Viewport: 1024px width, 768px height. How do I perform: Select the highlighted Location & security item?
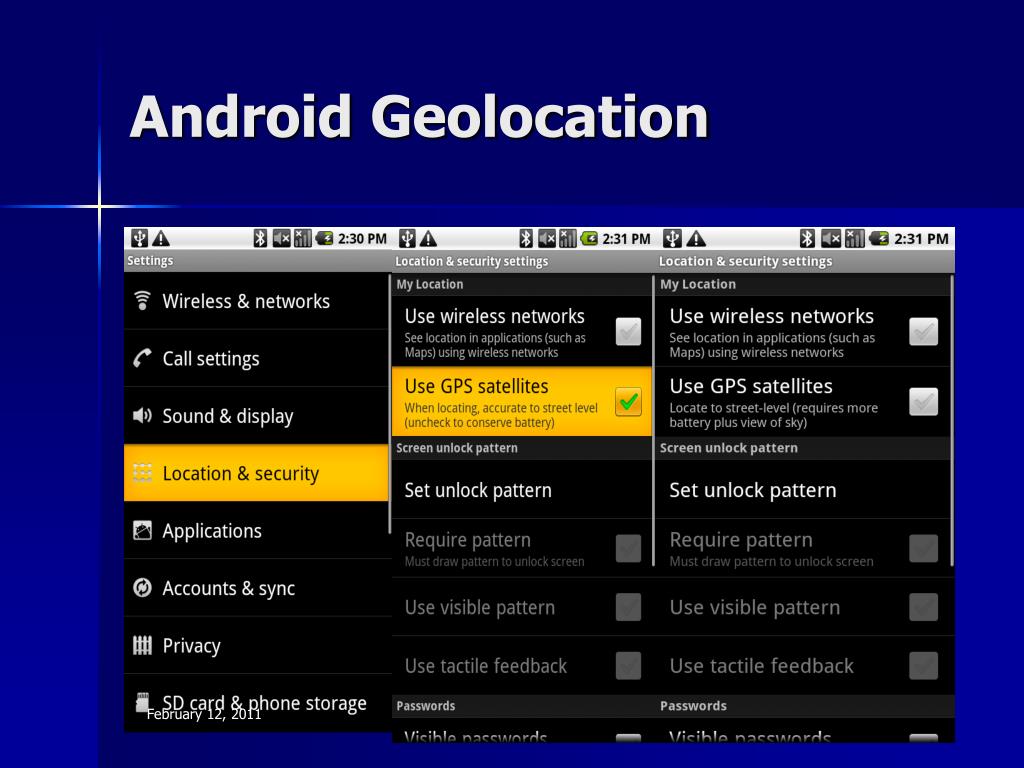click(x=257, y=473)
